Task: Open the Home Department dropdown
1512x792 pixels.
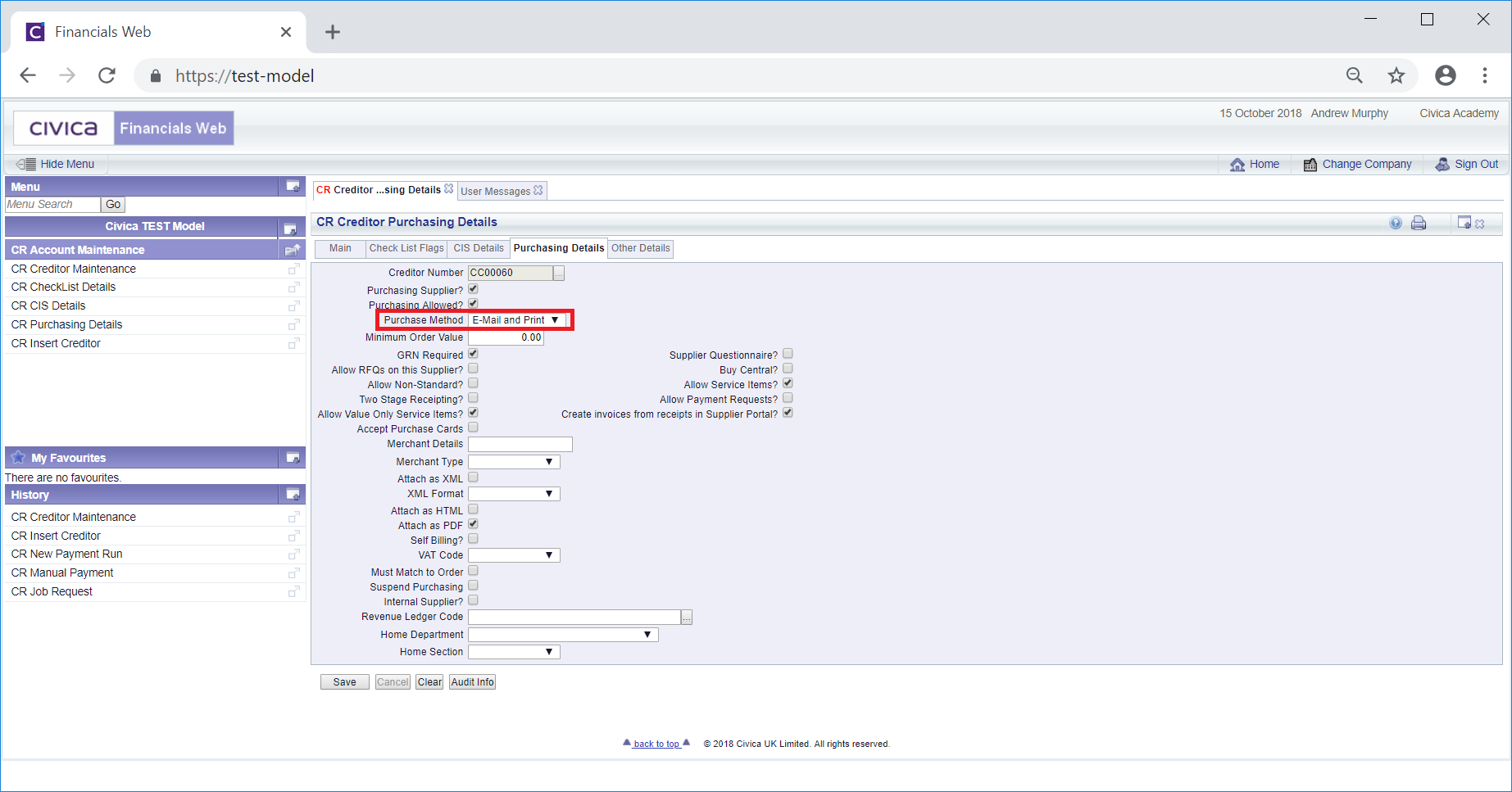Action: [x=563, y=635]
